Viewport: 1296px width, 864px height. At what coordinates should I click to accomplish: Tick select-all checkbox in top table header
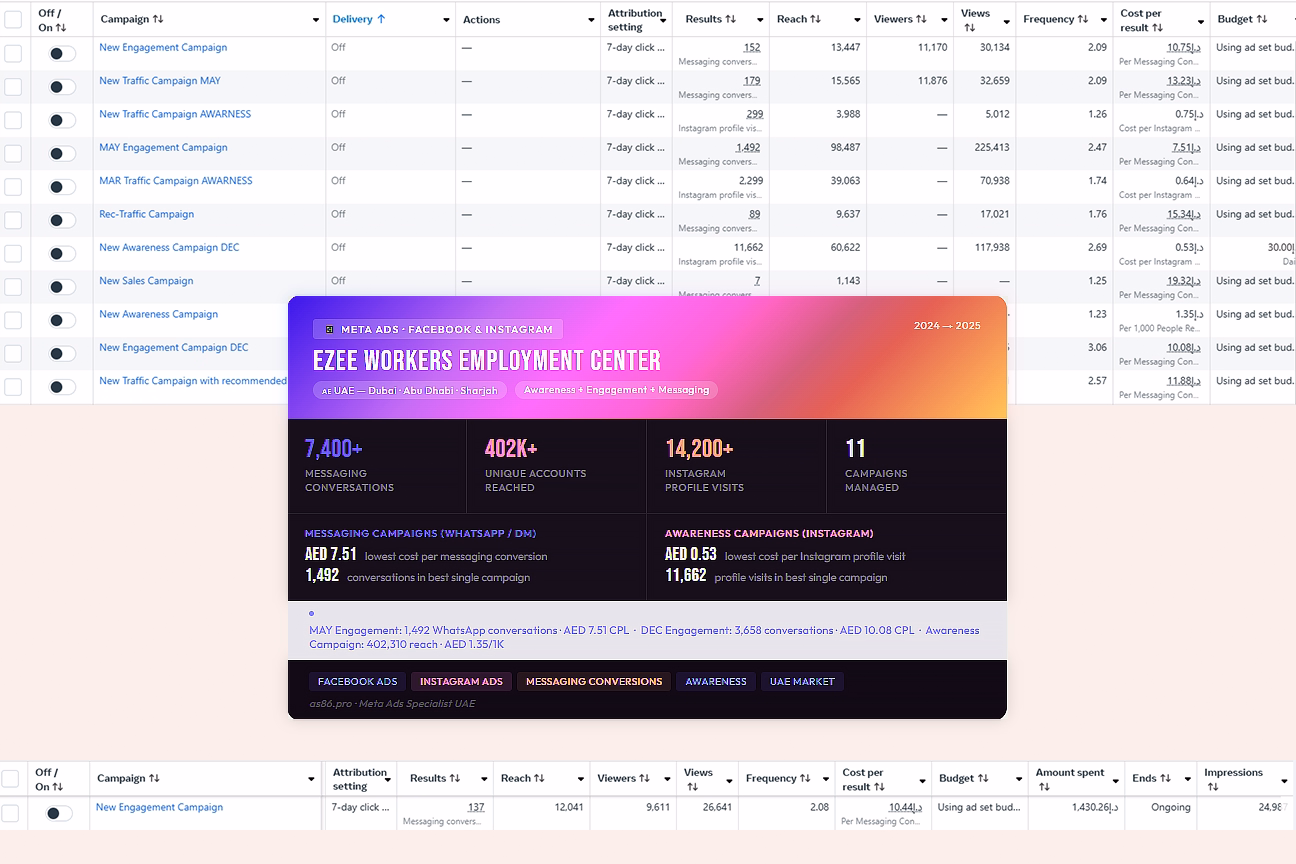[13, 20]
